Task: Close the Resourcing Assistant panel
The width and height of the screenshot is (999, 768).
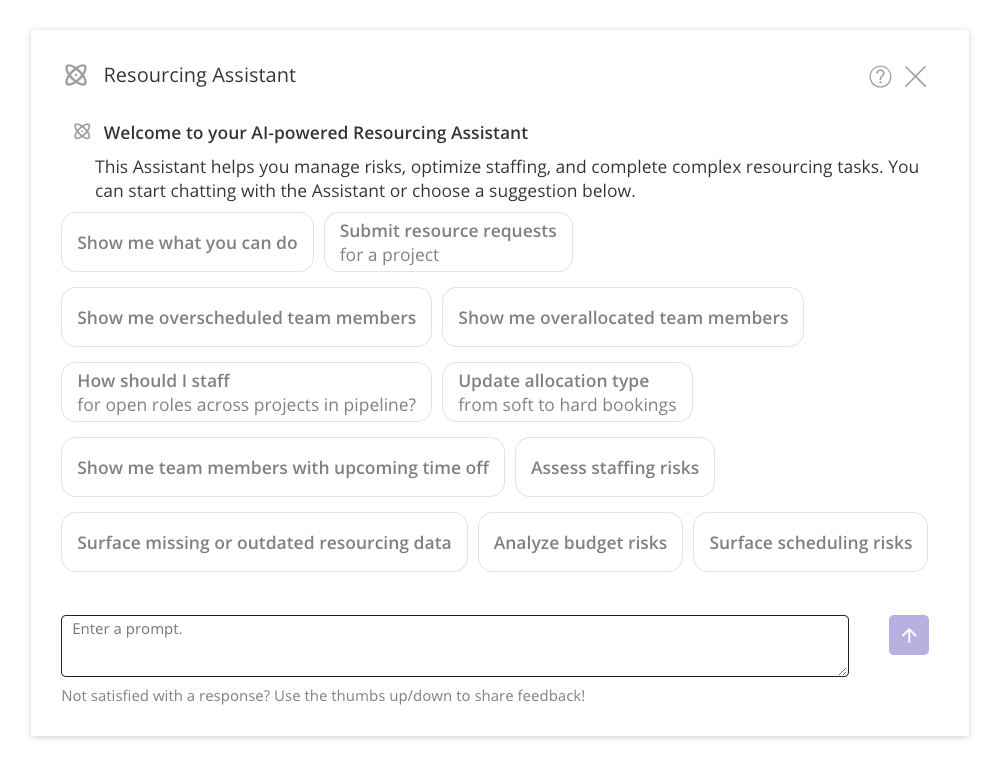Action: 915,76
